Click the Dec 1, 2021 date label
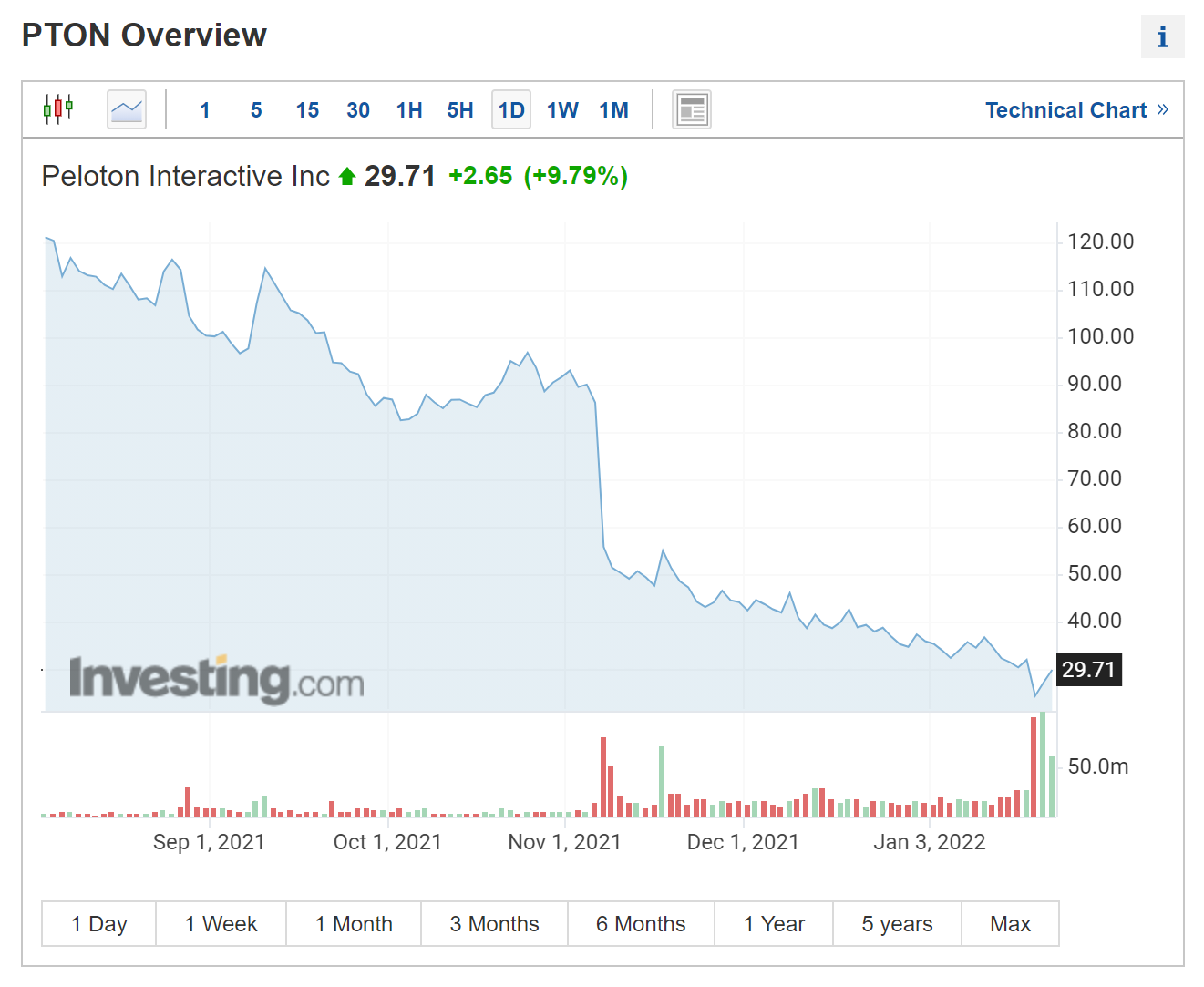1204x987 pixels. 743,842
